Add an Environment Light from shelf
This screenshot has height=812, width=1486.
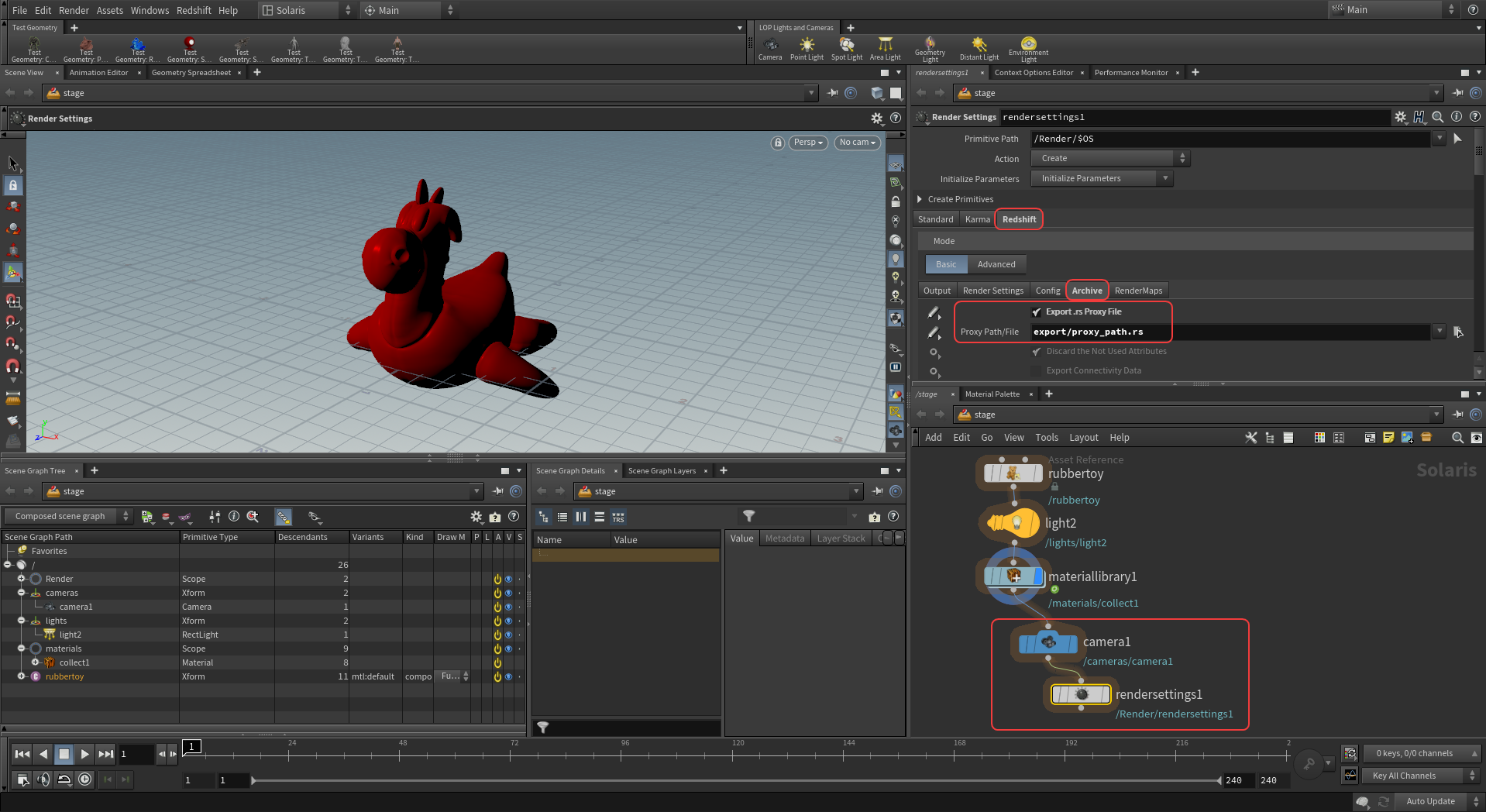pyautogui.click(x=1028, y=49)
